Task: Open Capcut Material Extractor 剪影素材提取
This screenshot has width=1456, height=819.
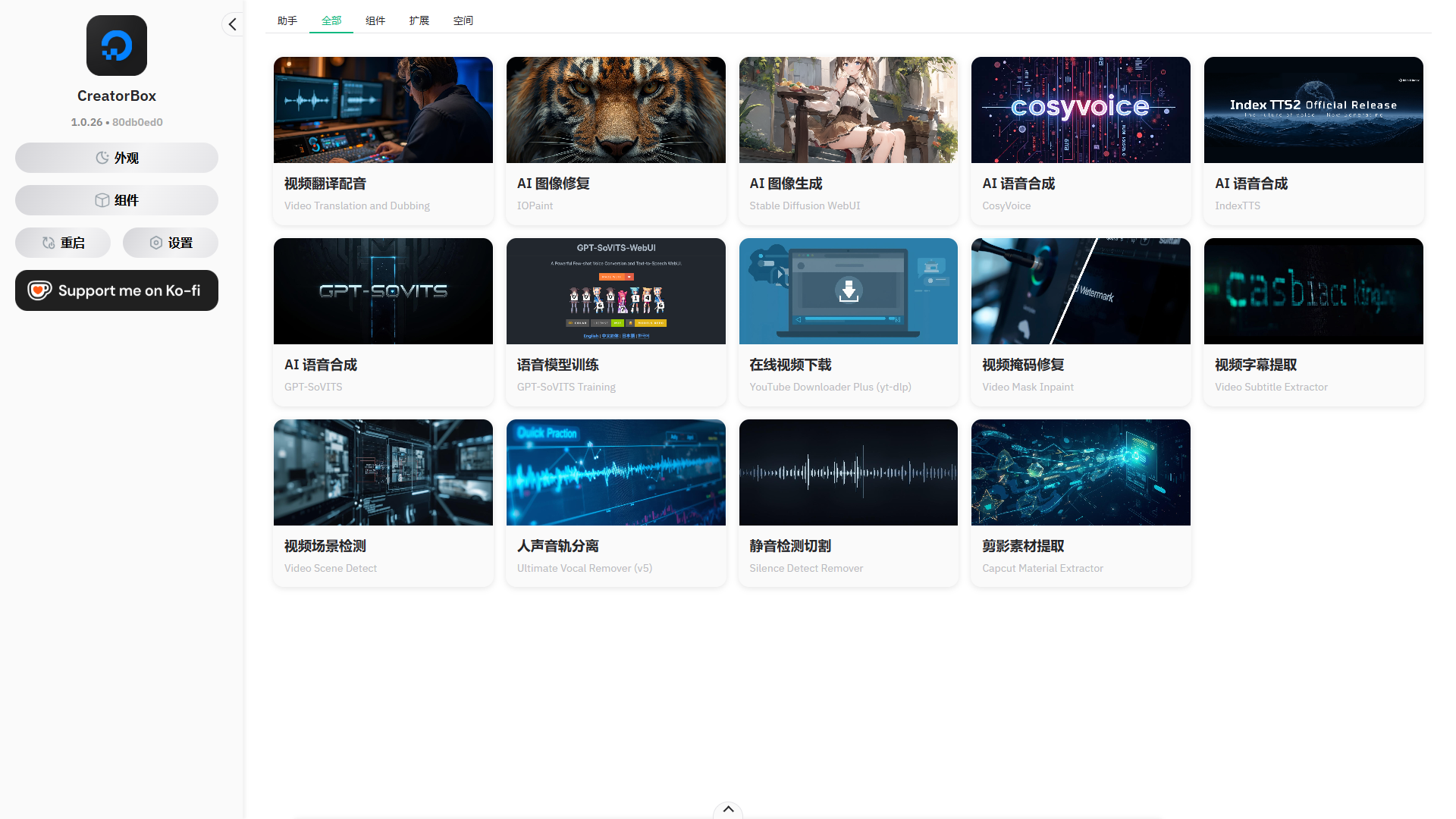Action: (1080, 503)
